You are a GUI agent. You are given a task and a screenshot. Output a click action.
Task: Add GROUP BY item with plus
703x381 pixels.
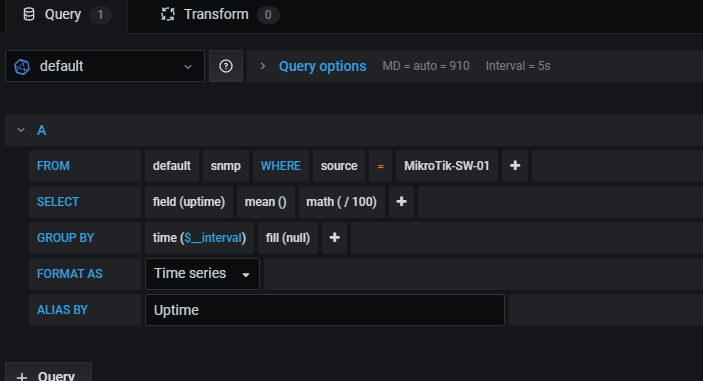pyautogui.click(x=334, y=238)
